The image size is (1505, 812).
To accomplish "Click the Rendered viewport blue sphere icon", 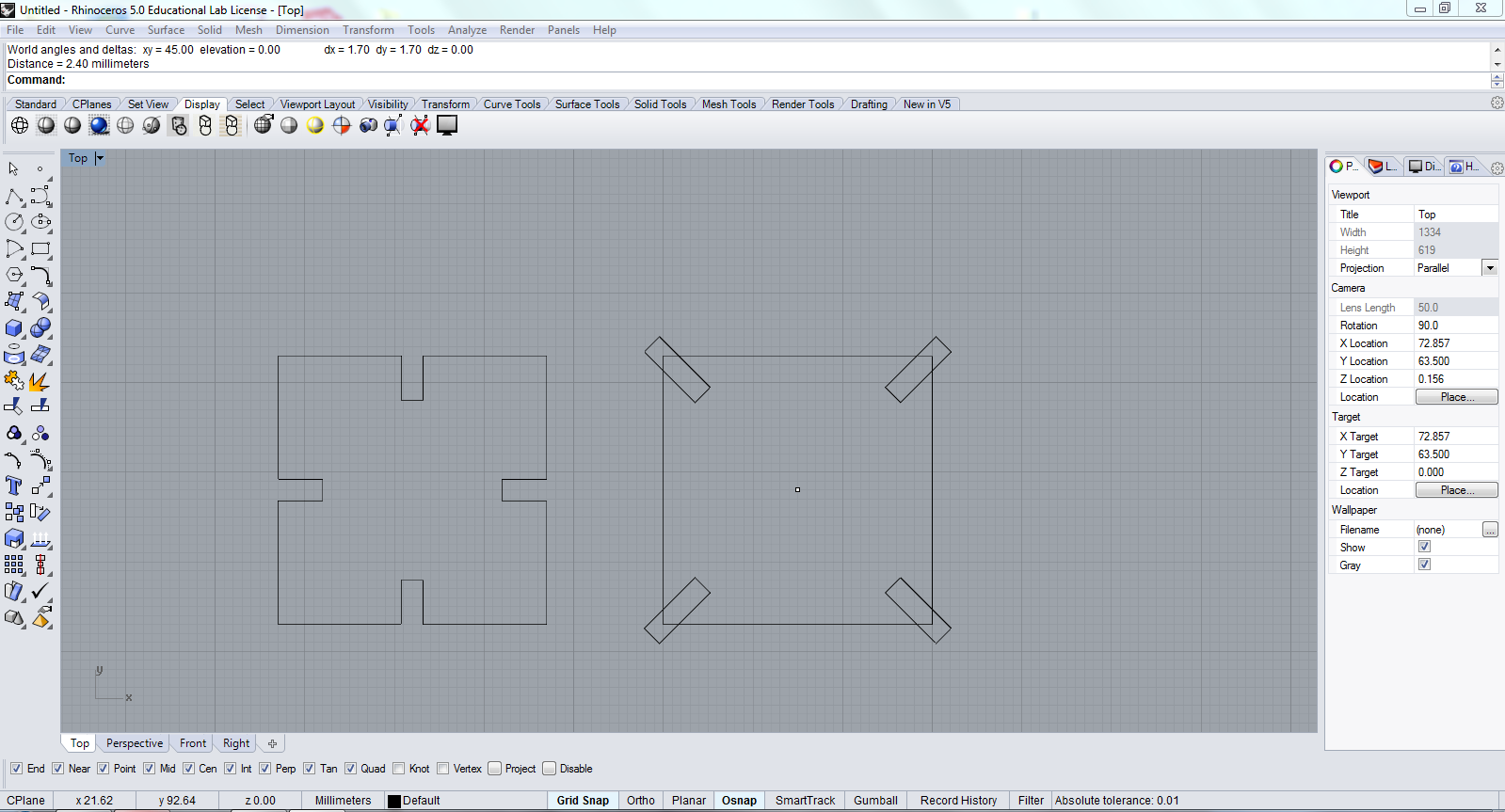I will coord(99,125).
